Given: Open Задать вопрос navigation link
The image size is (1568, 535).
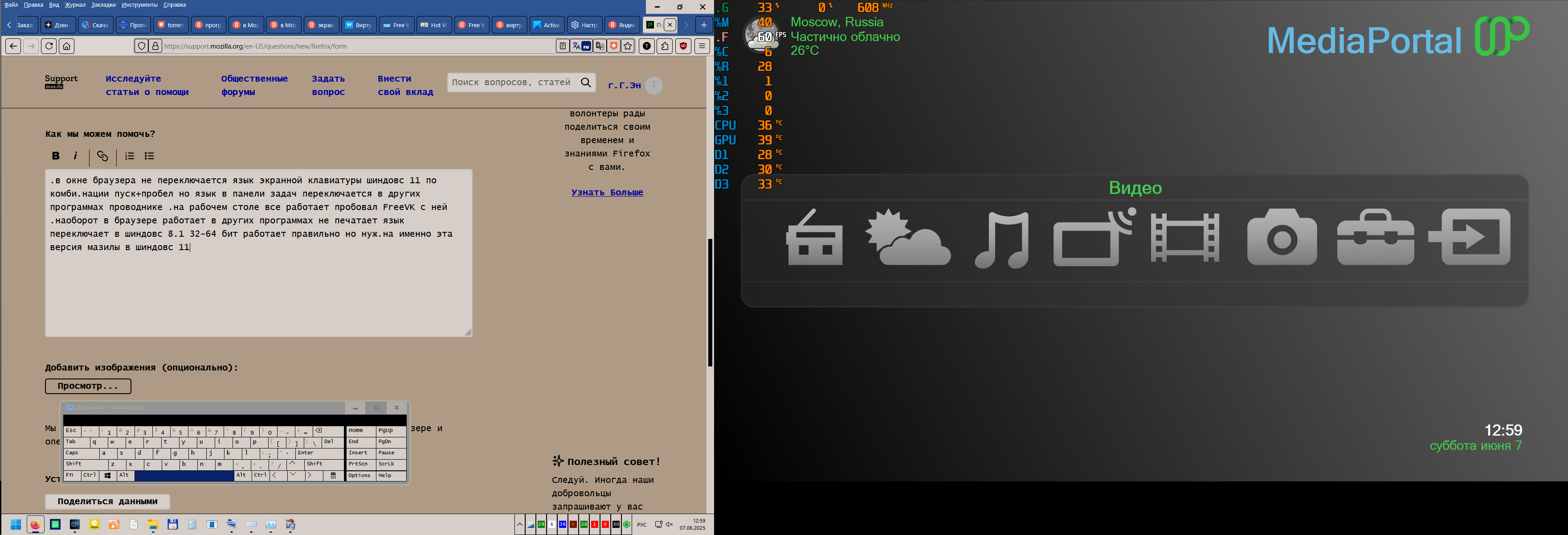Looking at the screenshot, I should click(x=328, y=85).
